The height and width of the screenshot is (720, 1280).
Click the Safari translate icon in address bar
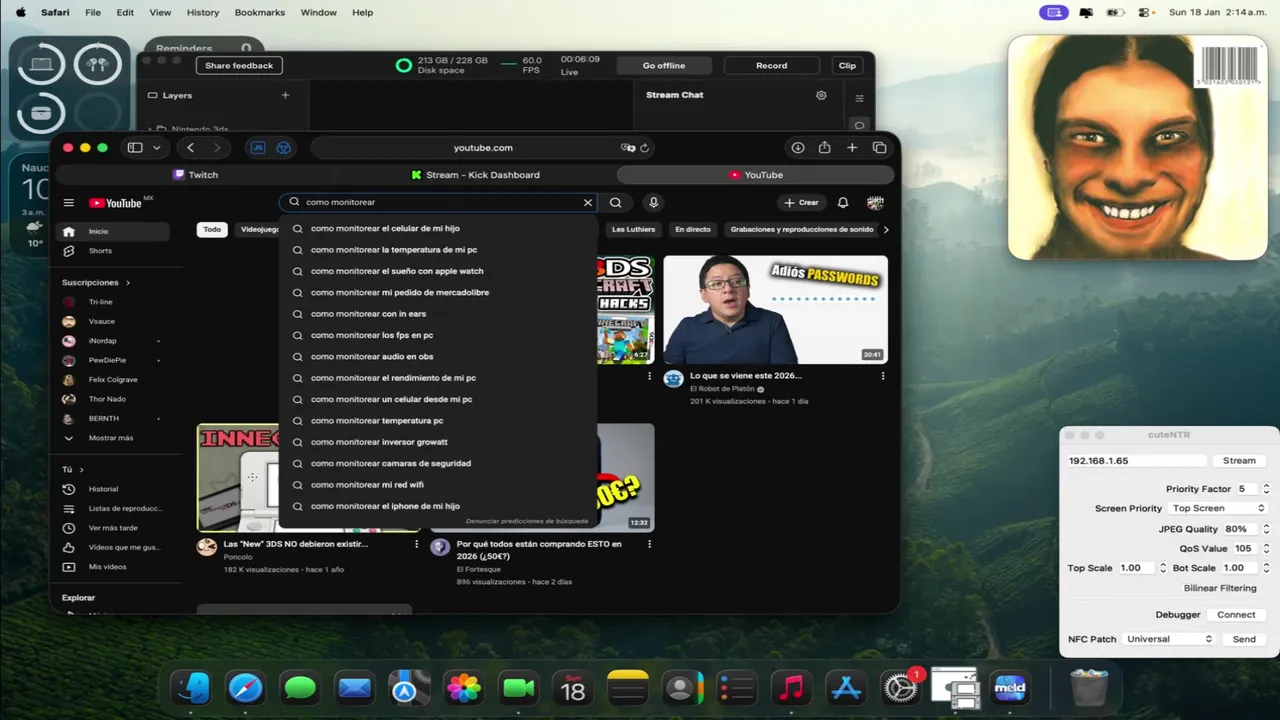(x=628, y=148)
